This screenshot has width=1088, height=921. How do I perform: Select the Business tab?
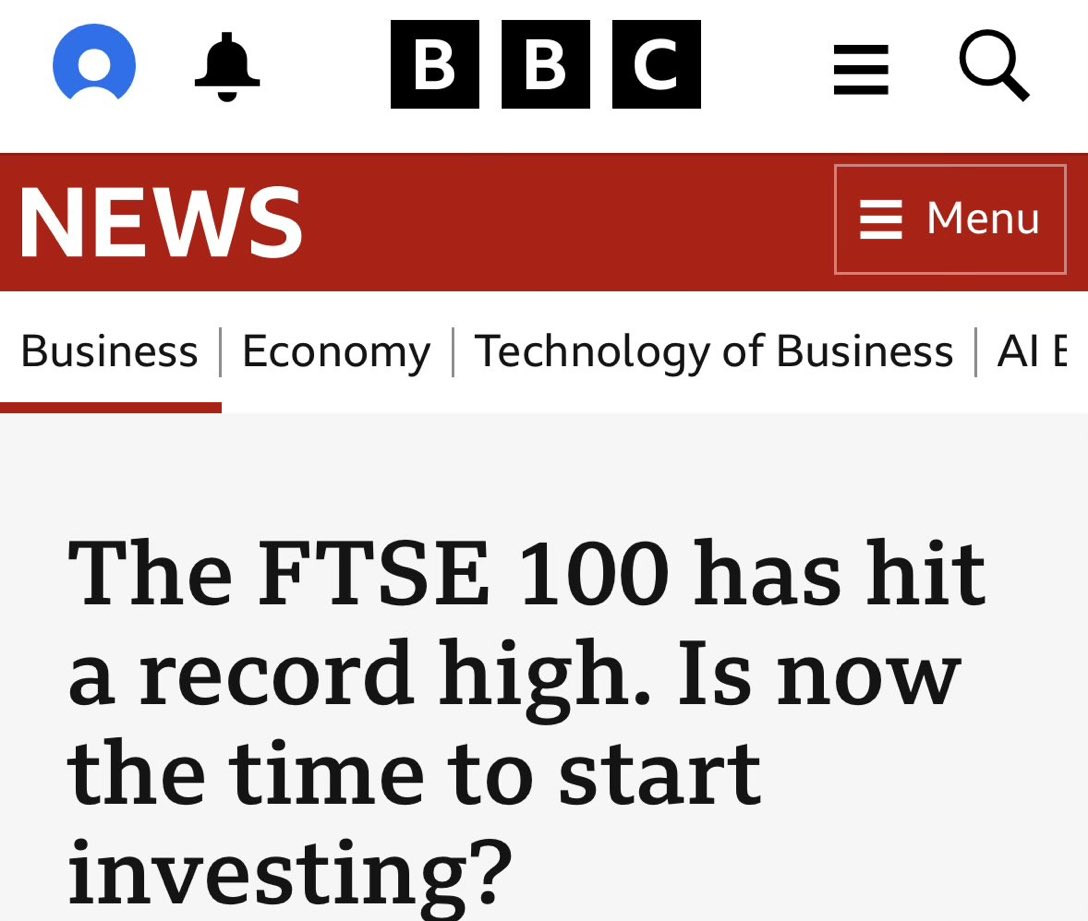pyautogui.click(x=110, y=351)
